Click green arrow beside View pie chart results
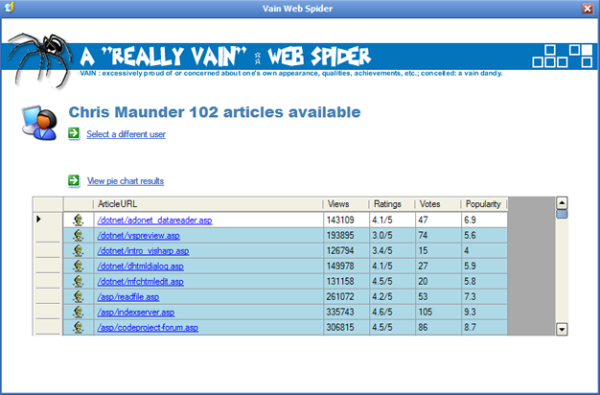Screen dimensions: 600x395 point(74,180)
